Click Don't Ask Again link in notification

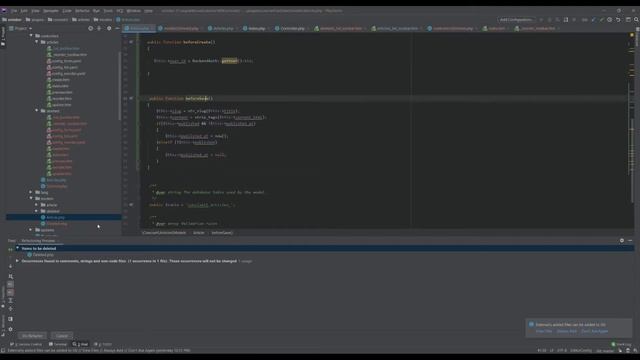pos(594,331)
